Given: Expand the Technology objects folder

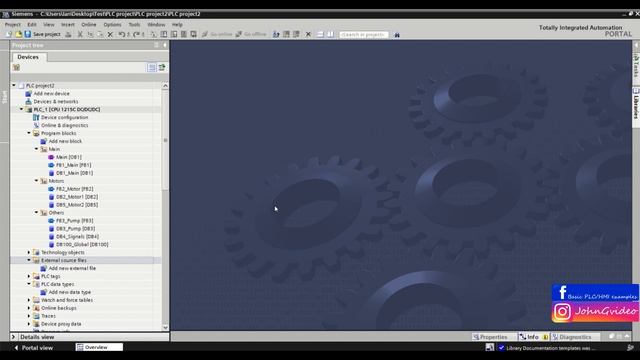Looking at the screenshot, I should 29,253.
